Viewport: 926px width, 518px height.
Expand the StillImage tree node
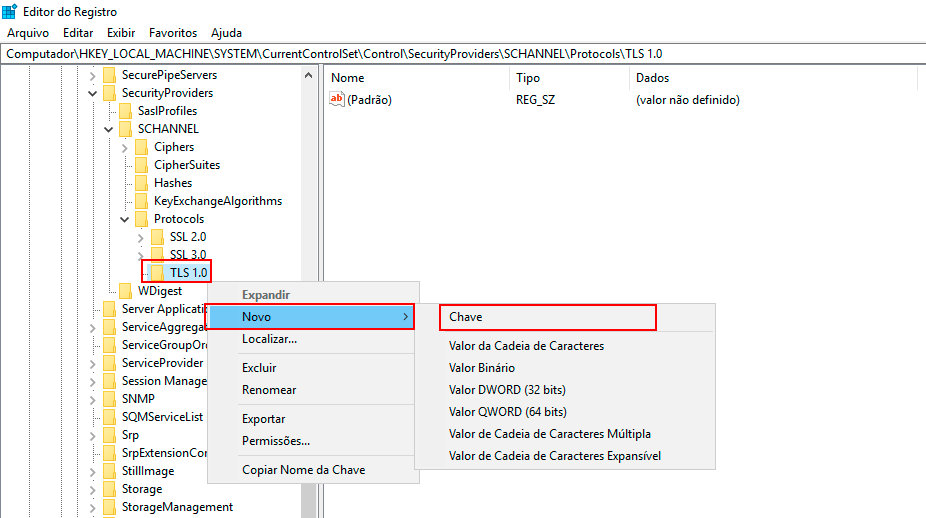coord(92,472)
